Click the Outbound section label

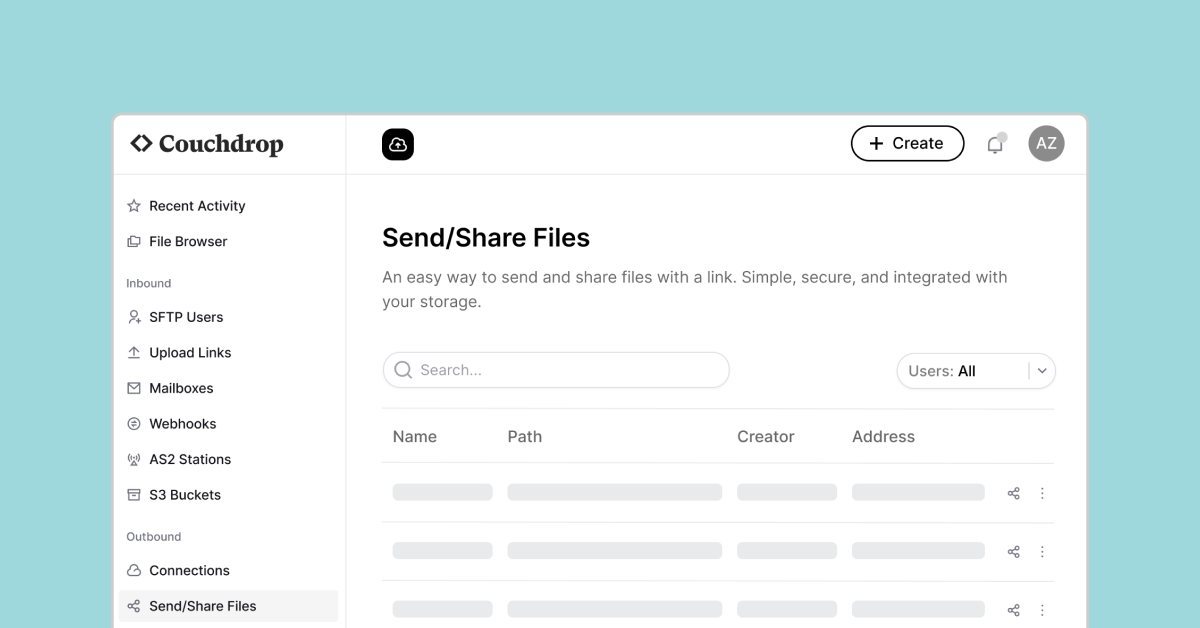[x=154, y=537]
